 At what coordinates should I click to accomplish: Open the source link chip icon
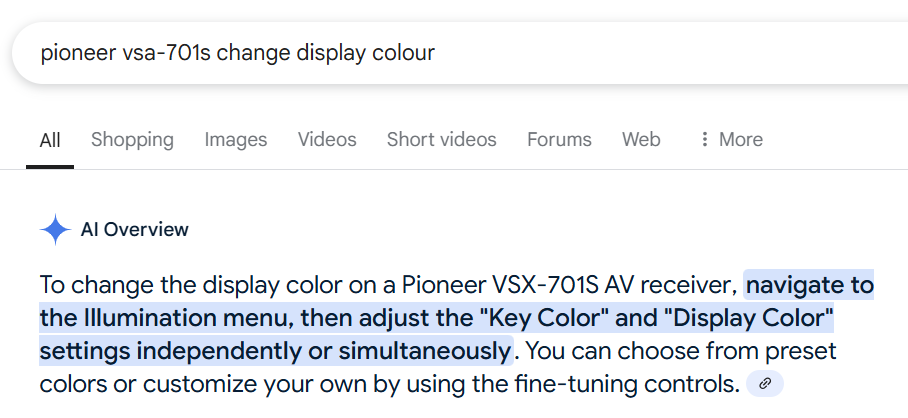[x=765, y=384]
